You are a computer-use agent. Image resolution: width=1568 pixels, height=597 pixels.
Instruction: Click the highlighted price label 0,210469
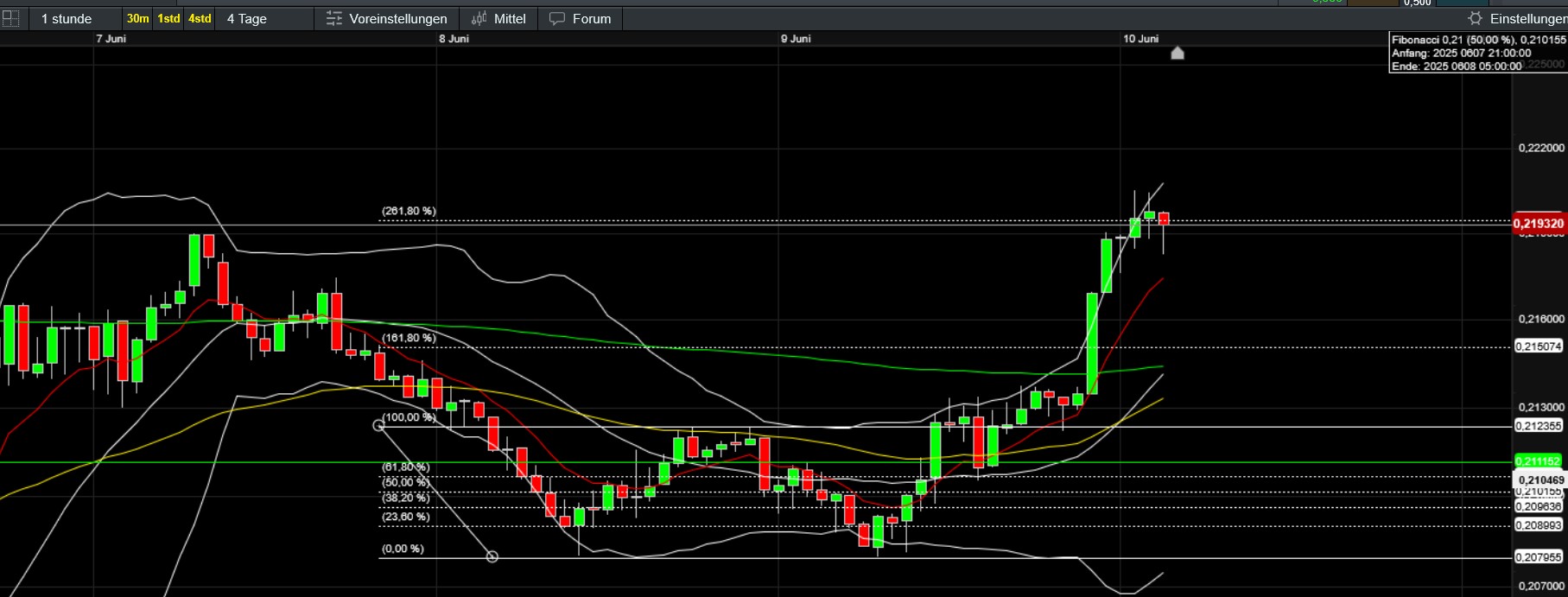[x=1540, y=480]
